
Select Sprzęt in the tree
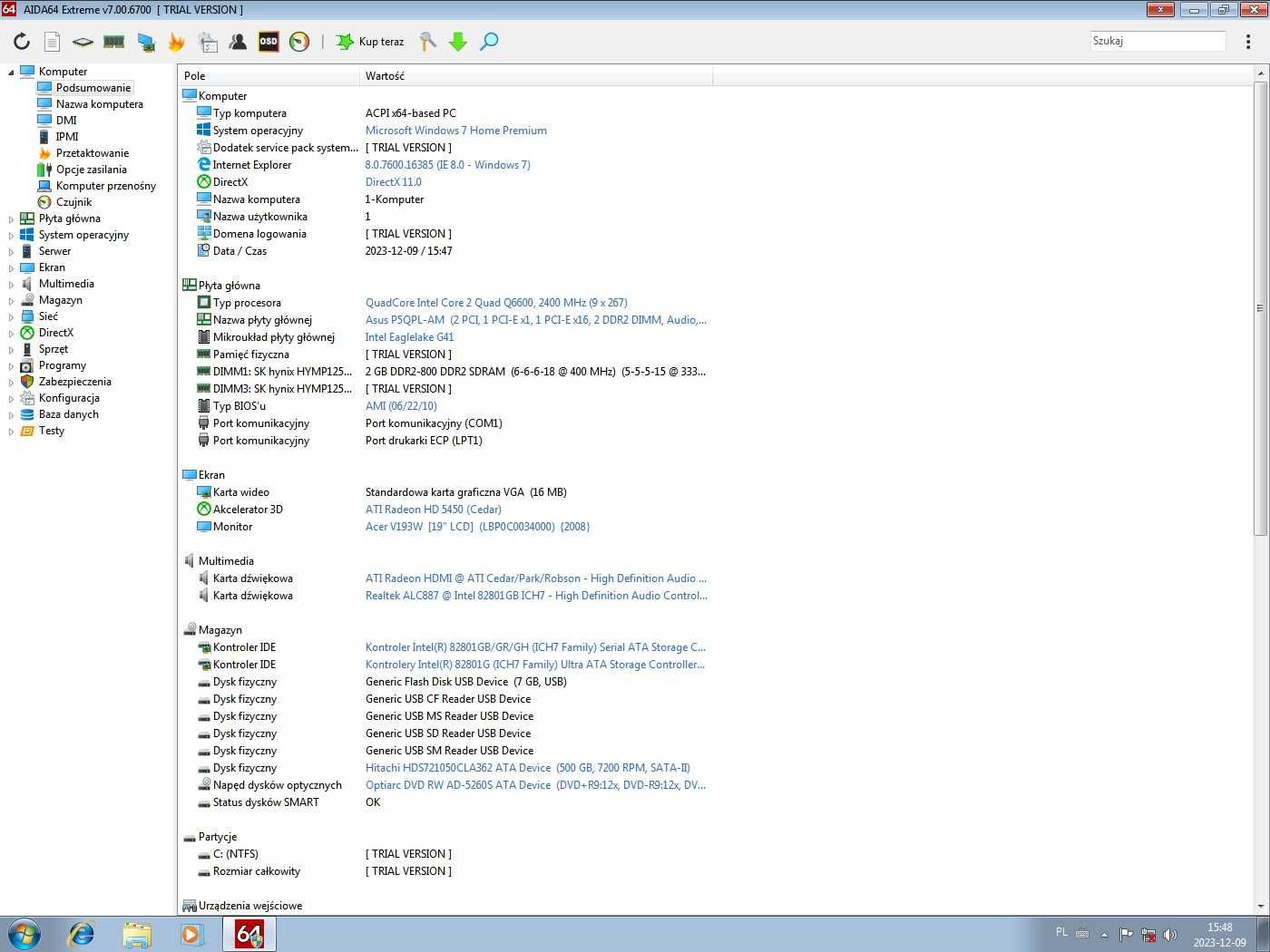[x=54, y=349]
